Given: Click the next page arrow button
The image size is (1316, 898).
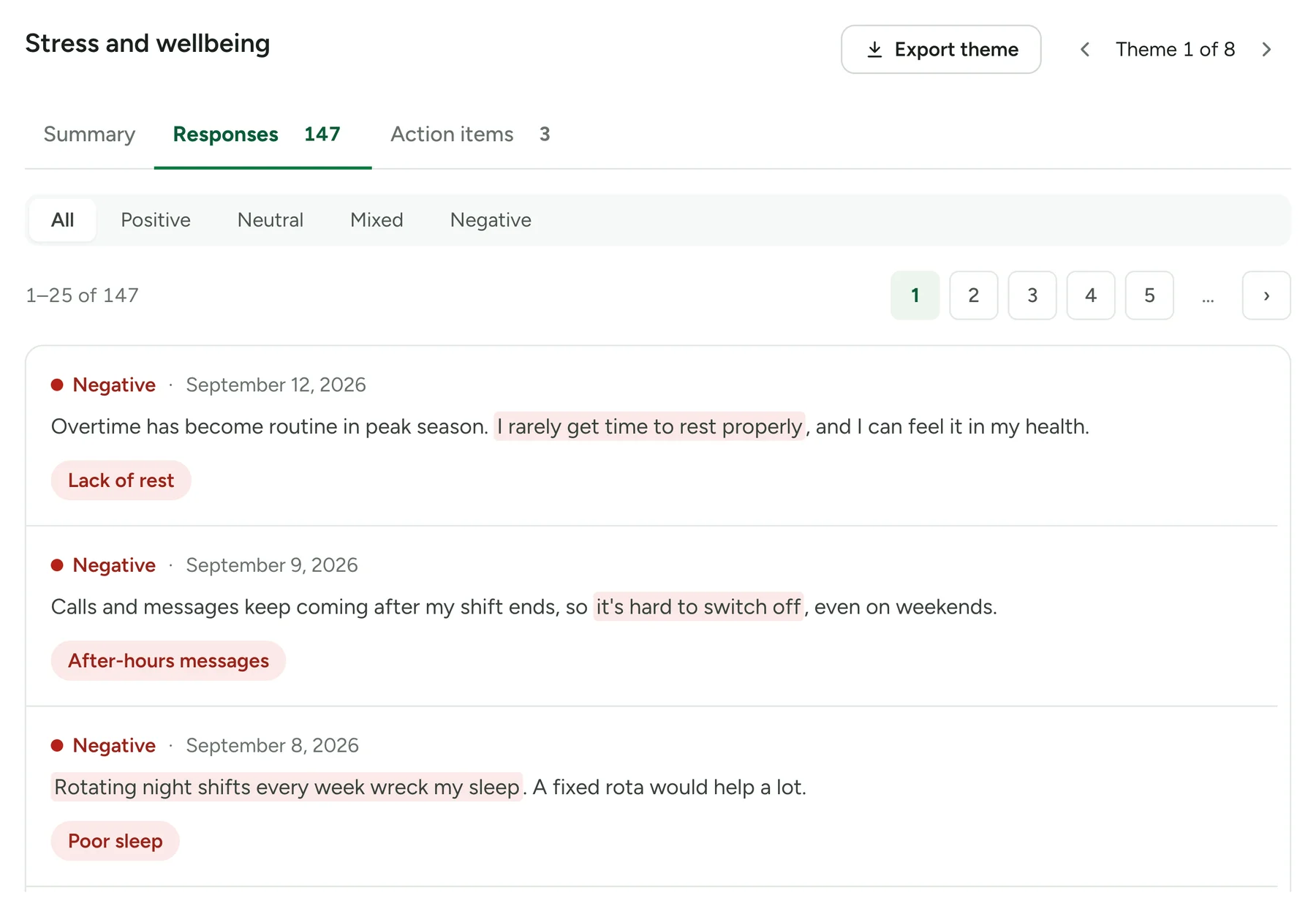Looking at the screenshot, I should [x=1266, y=295].
